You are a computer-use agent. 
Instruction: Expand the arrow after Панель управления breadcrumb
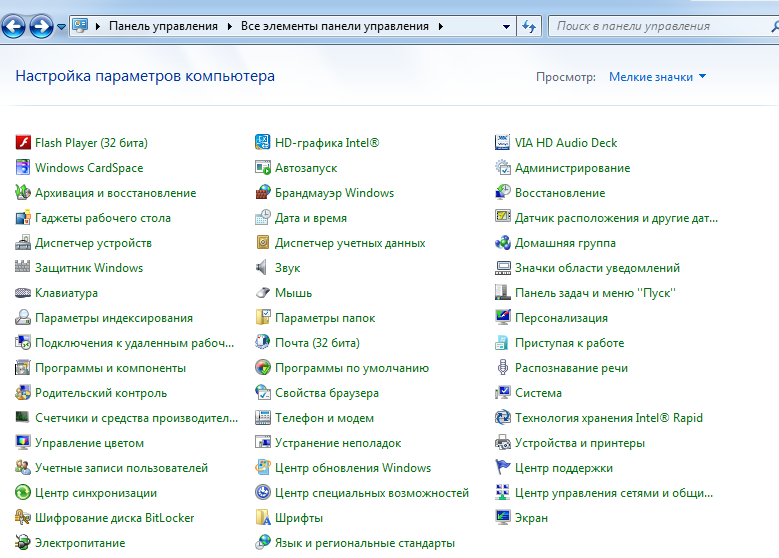pos(230,26)
